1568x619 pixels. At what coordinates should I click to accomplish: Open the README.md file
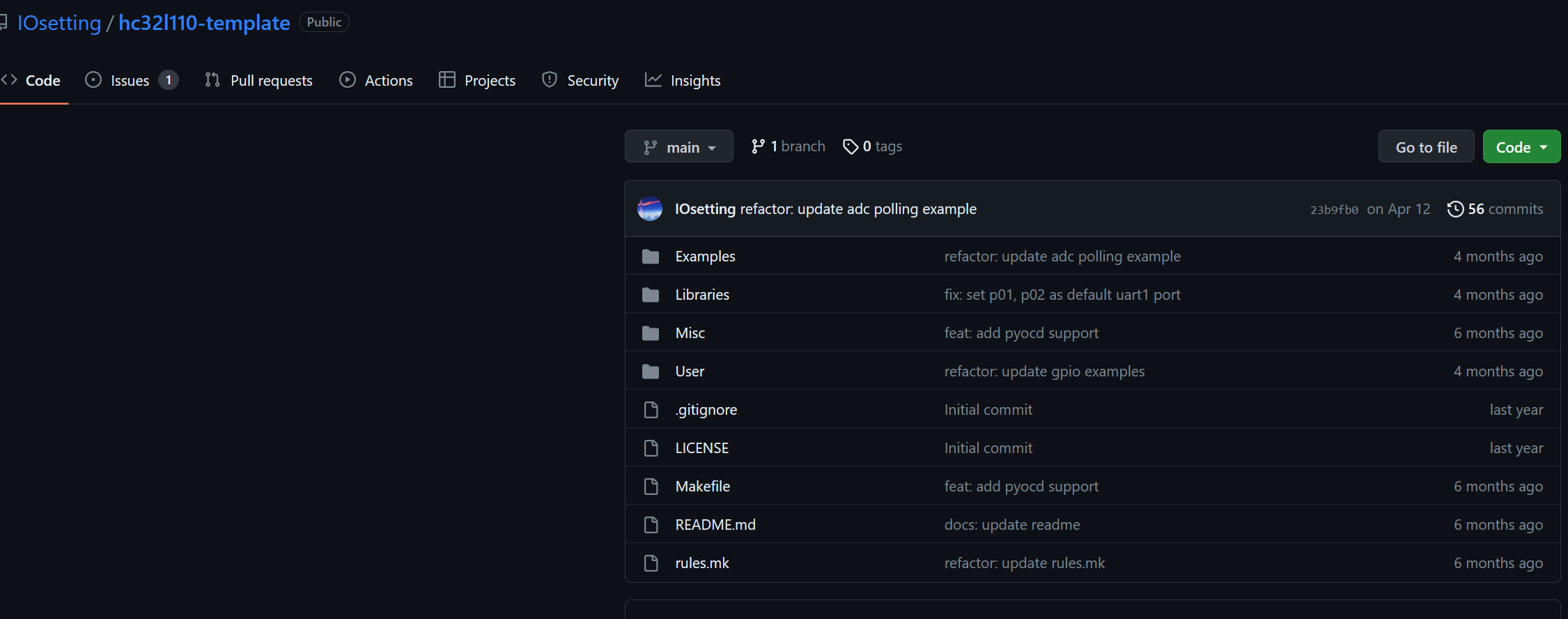715,525
